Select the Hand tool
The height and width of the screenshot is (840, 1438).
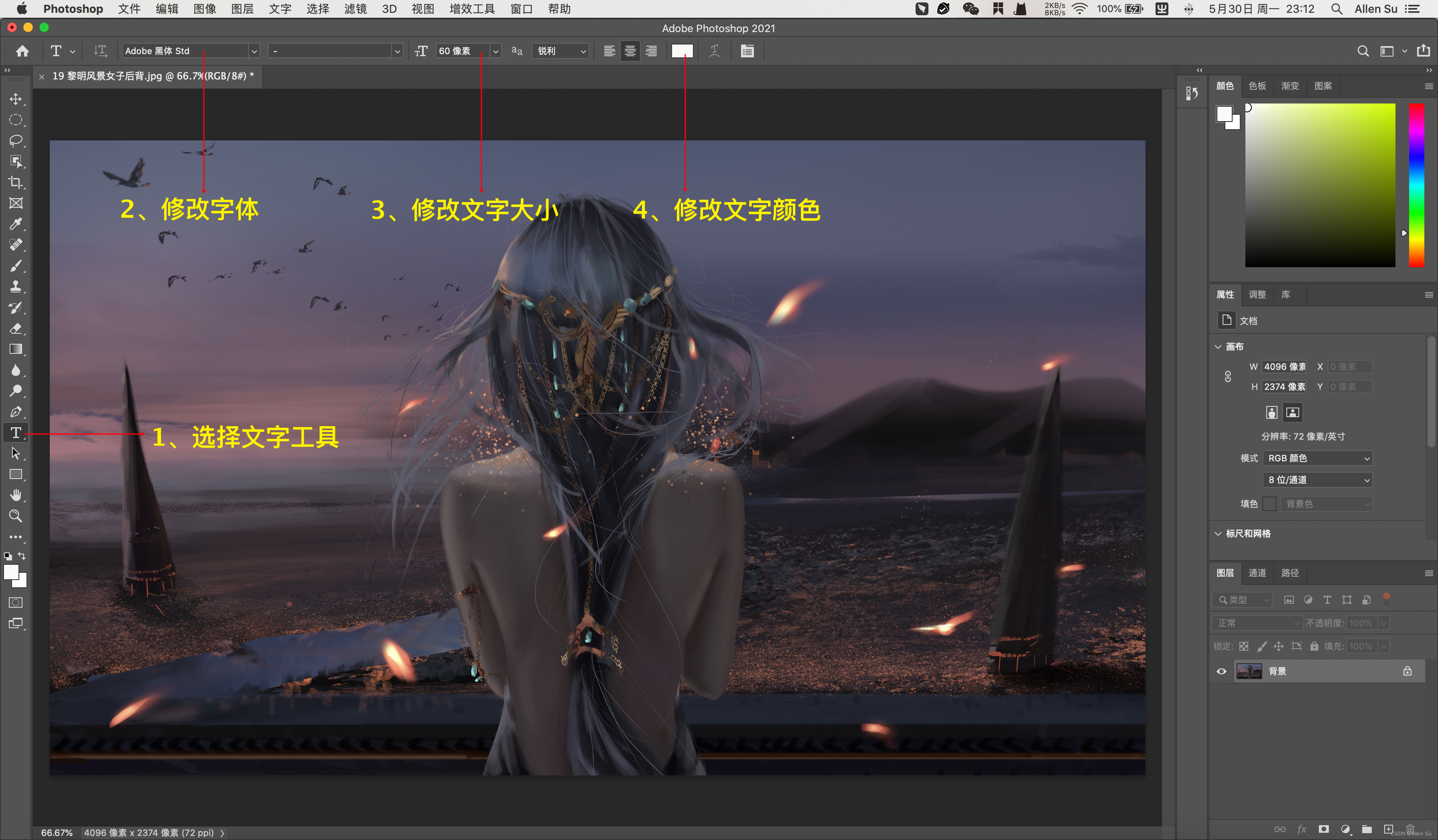click(15, 495)
